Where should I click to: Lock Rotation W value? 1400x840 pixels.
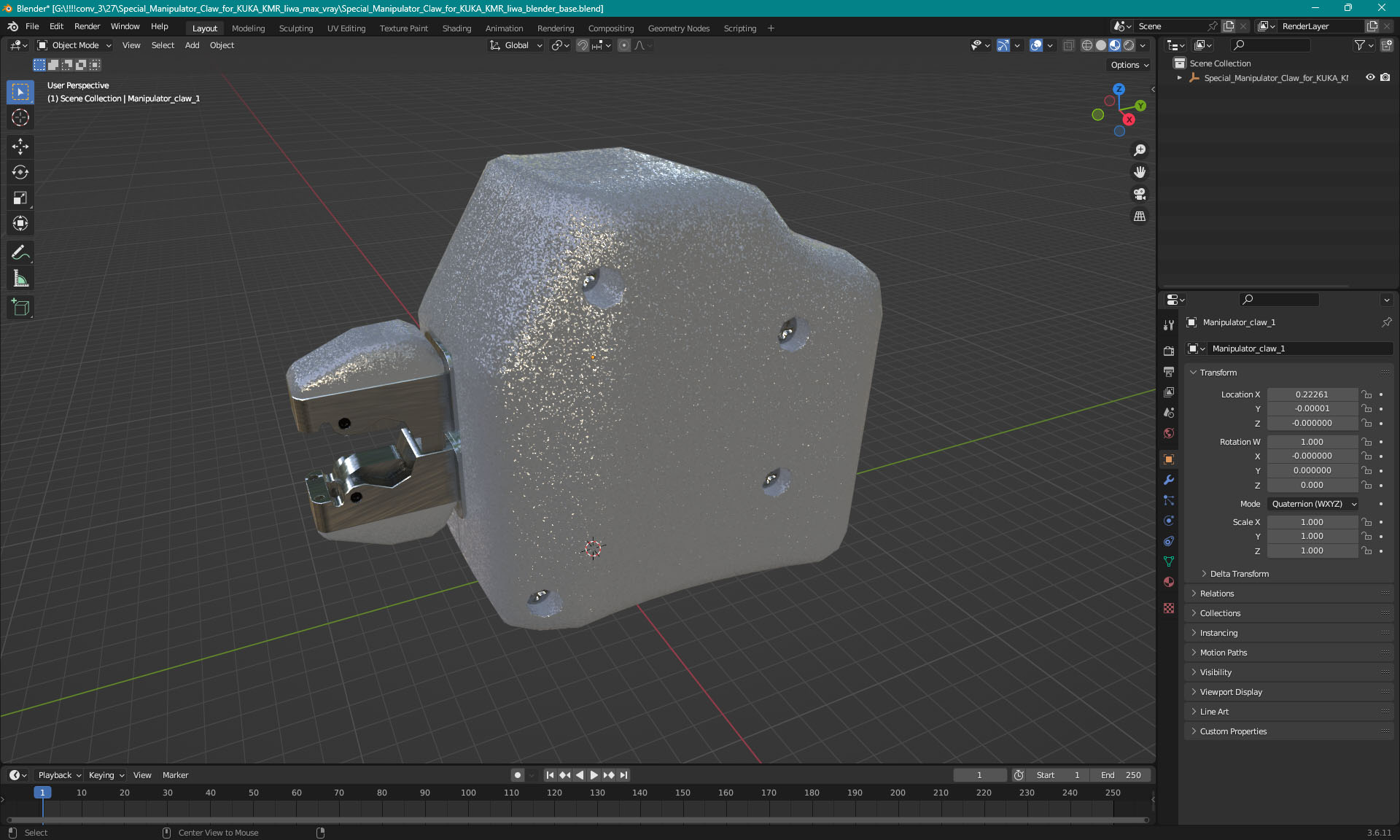coord(1367,442)
